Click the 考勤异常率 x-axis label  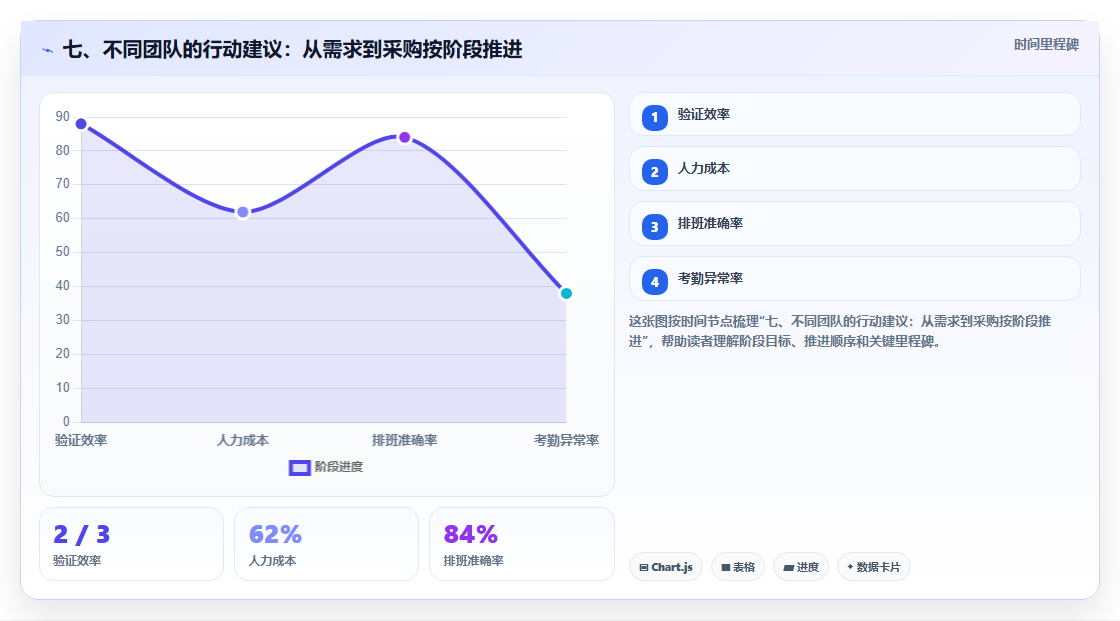click(566, 440)
